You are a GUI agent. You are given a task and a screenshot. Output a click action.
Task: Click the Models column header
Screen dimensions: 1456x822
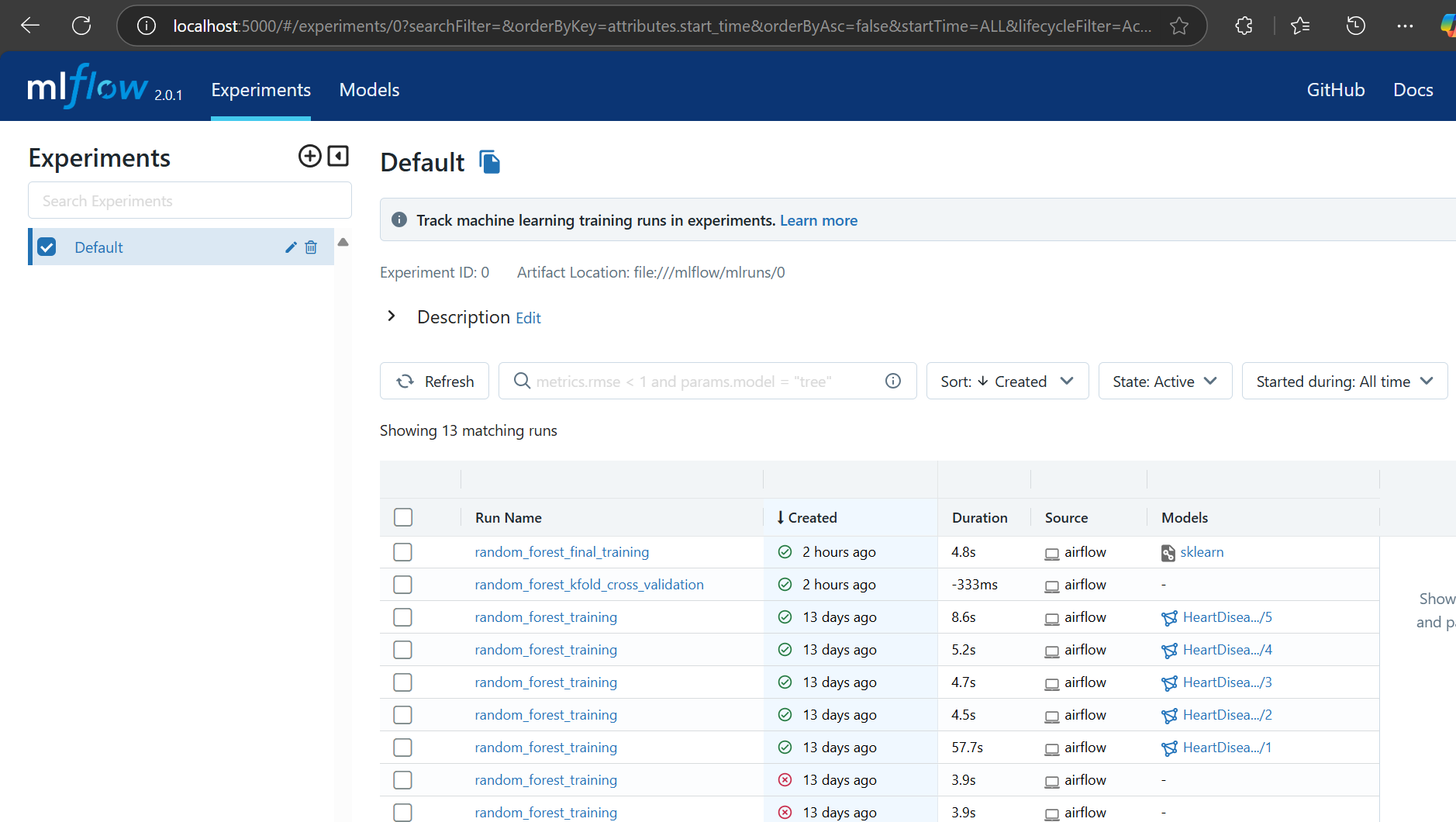1185,517
